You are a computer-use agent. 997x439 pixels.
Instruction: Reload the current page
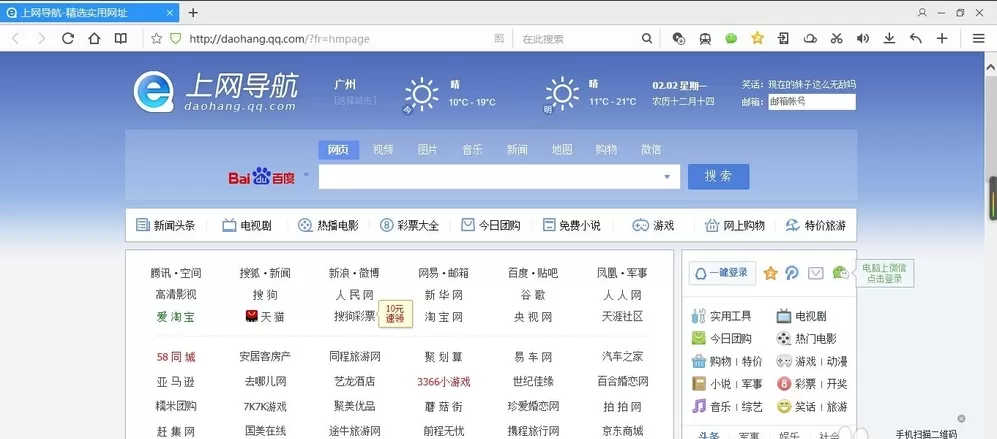67,39
